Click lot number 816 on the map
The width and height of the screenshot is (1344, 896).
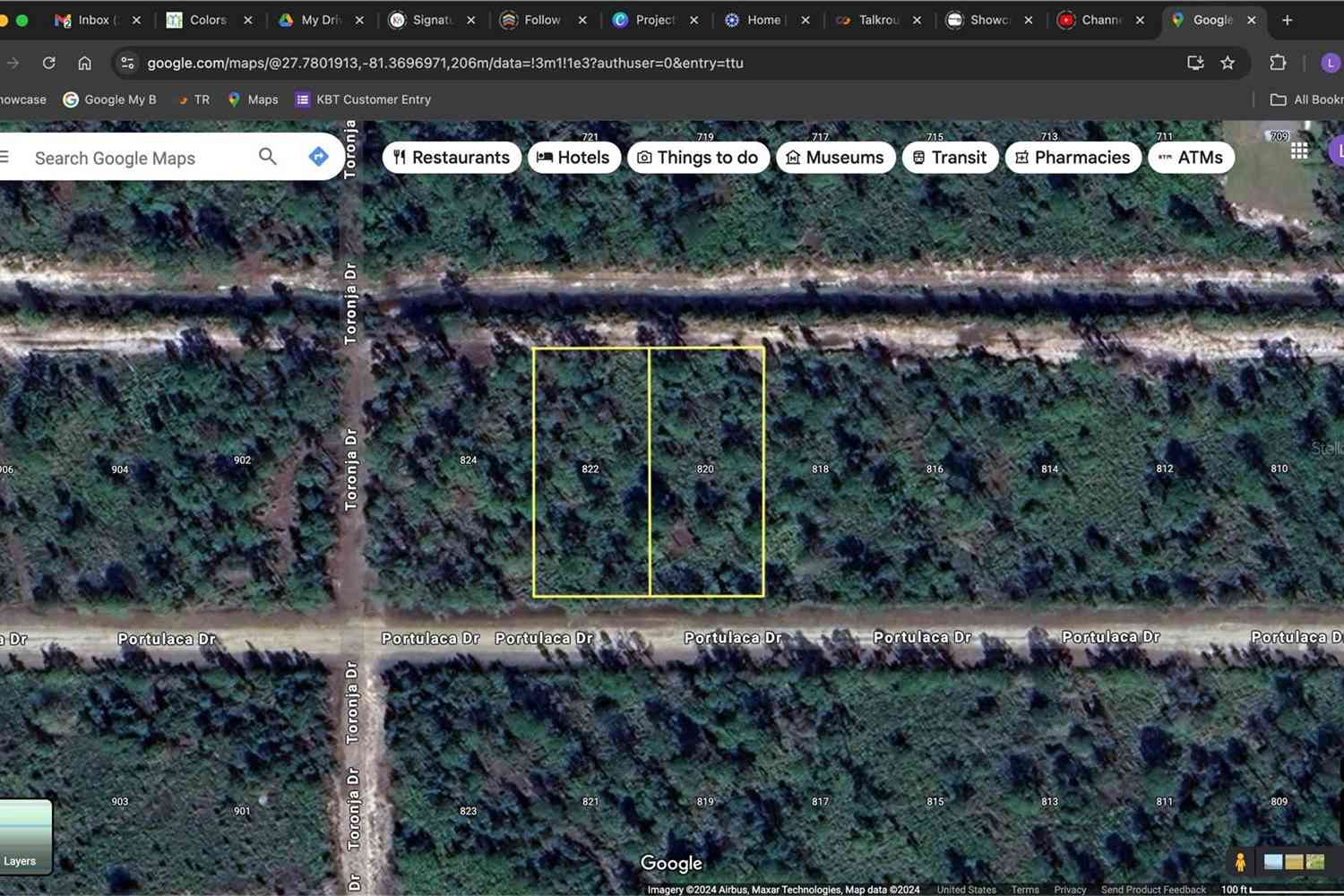[935, 469]
